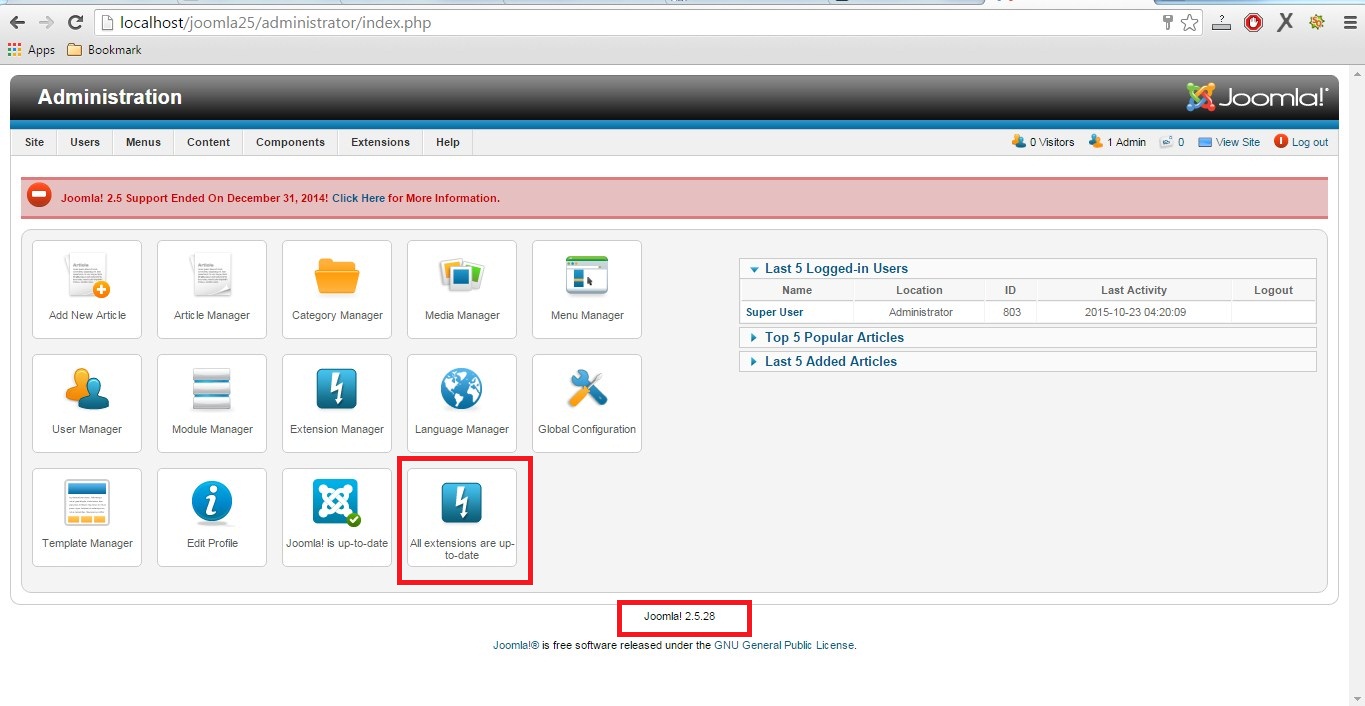
Task: Open Global Configuration tools icon
Action: click(587, 391)
